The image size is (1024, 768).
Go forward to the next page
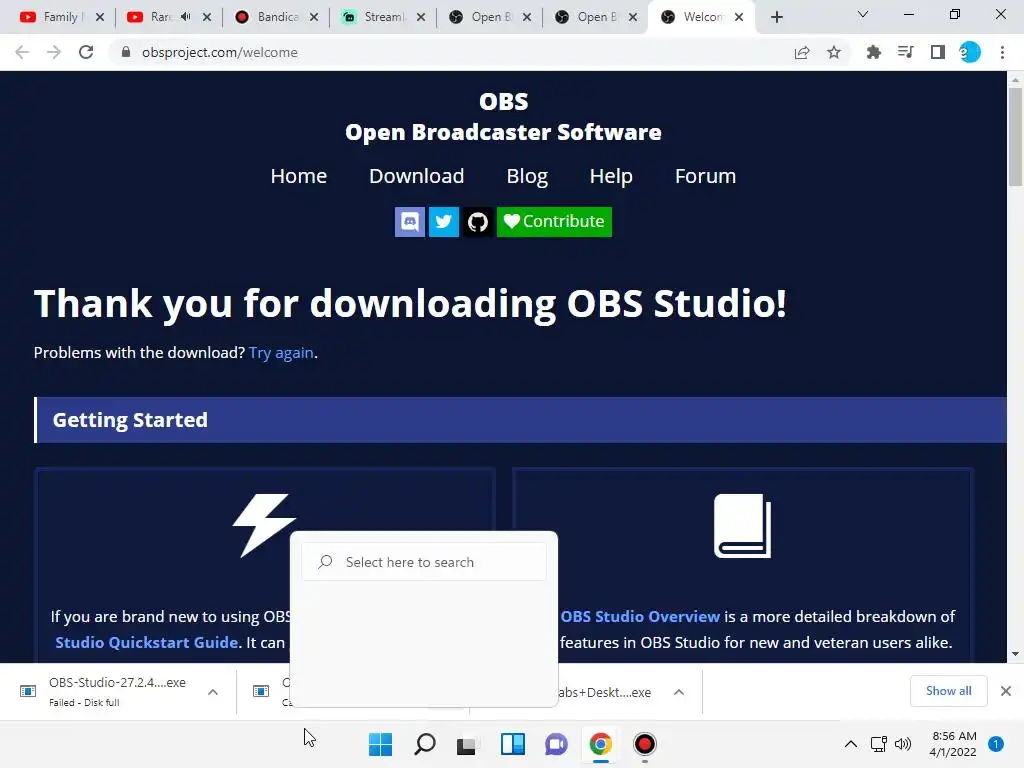[54, 52]
